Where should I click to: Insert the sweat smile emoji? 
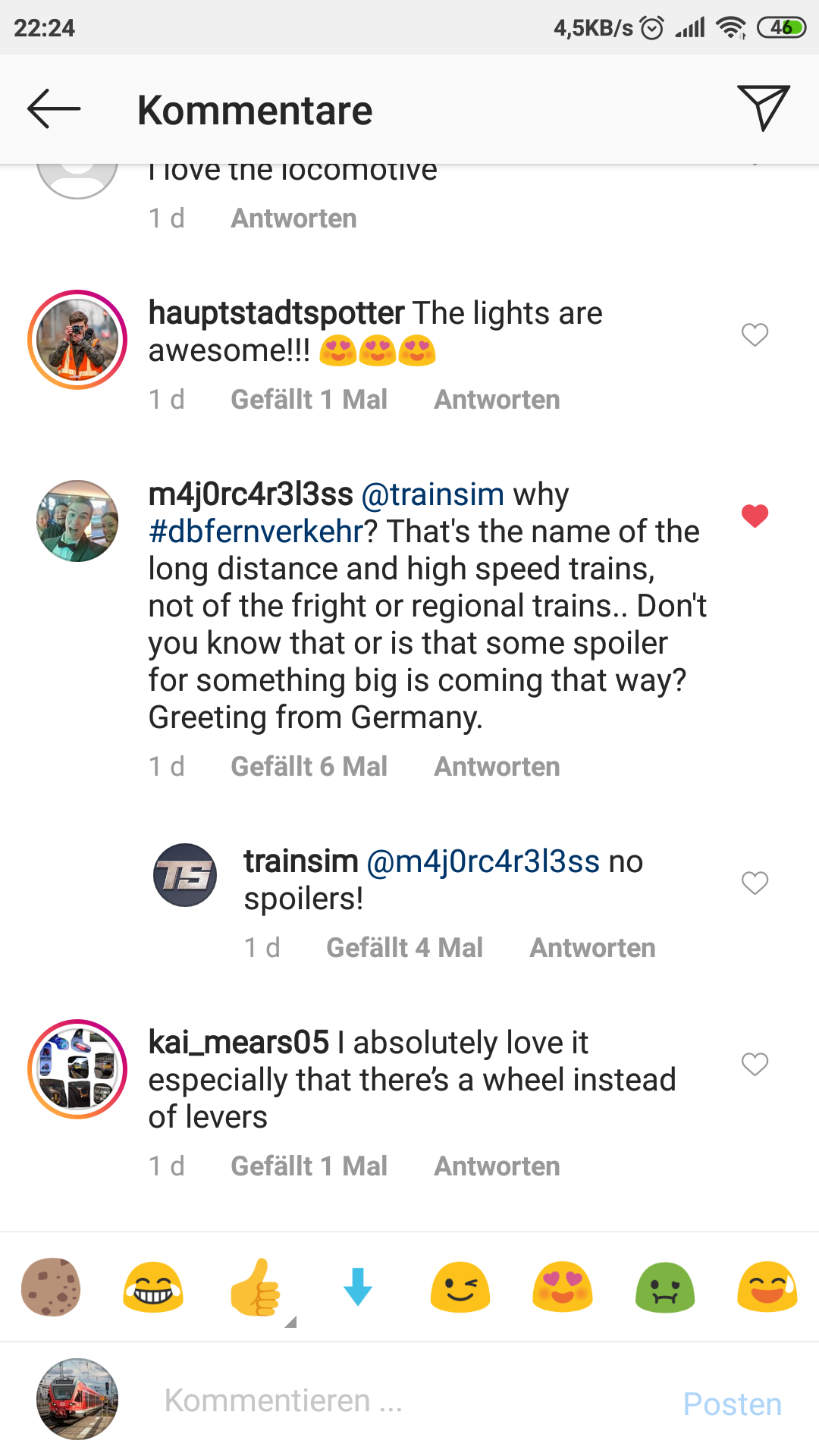pyautogui.click(x=767, y=1287)
